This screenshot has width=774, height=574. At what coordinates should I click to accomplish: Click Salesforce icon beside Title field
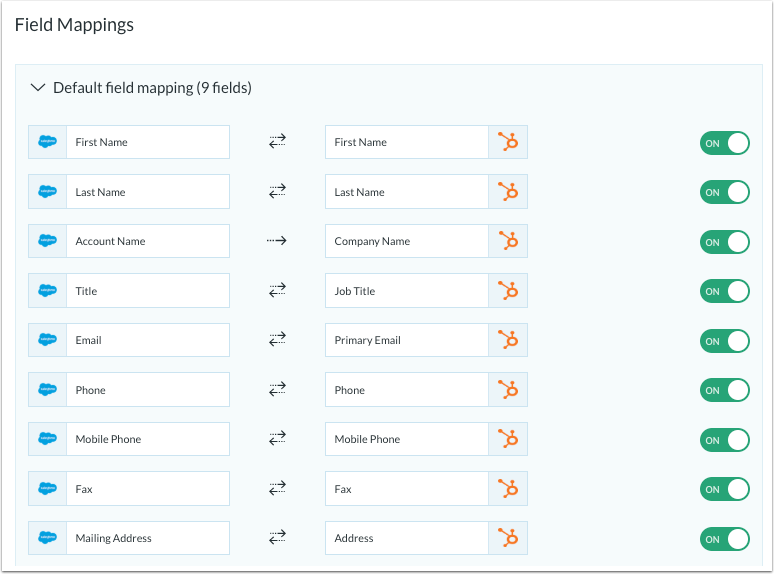(47, 291)
